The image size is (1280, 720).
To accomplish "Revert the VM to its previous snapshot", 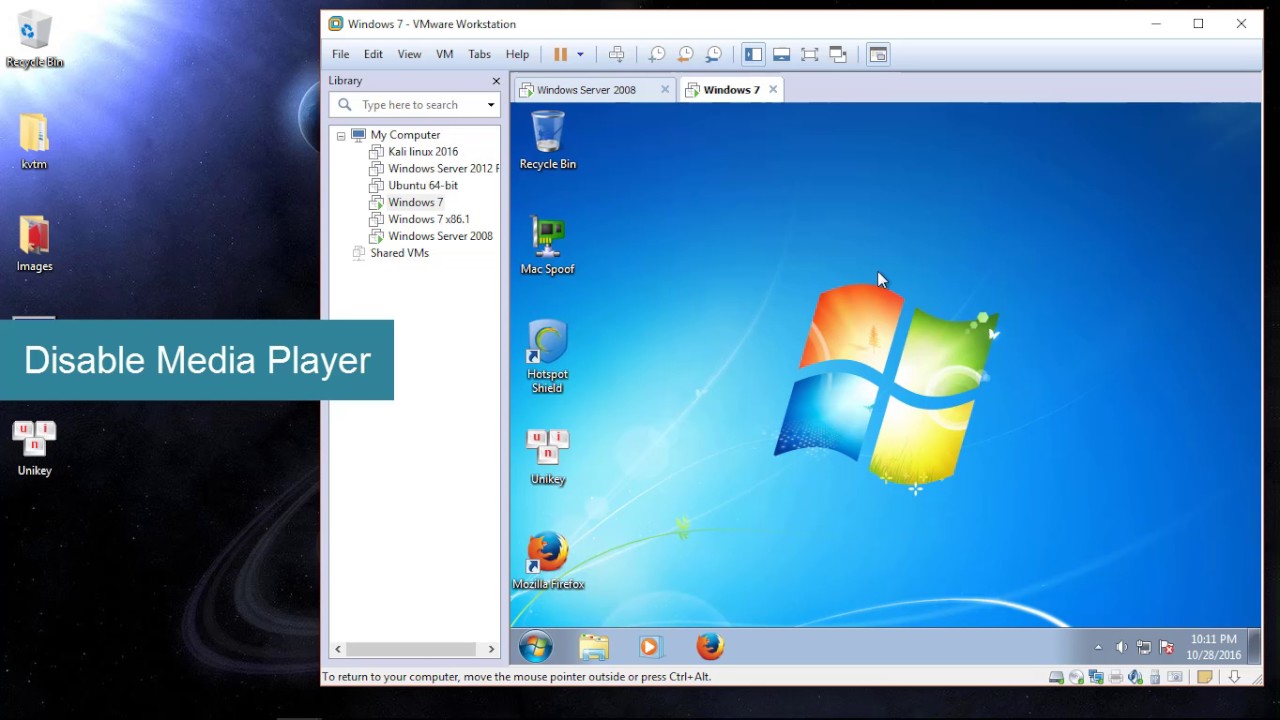I will 686,54.
